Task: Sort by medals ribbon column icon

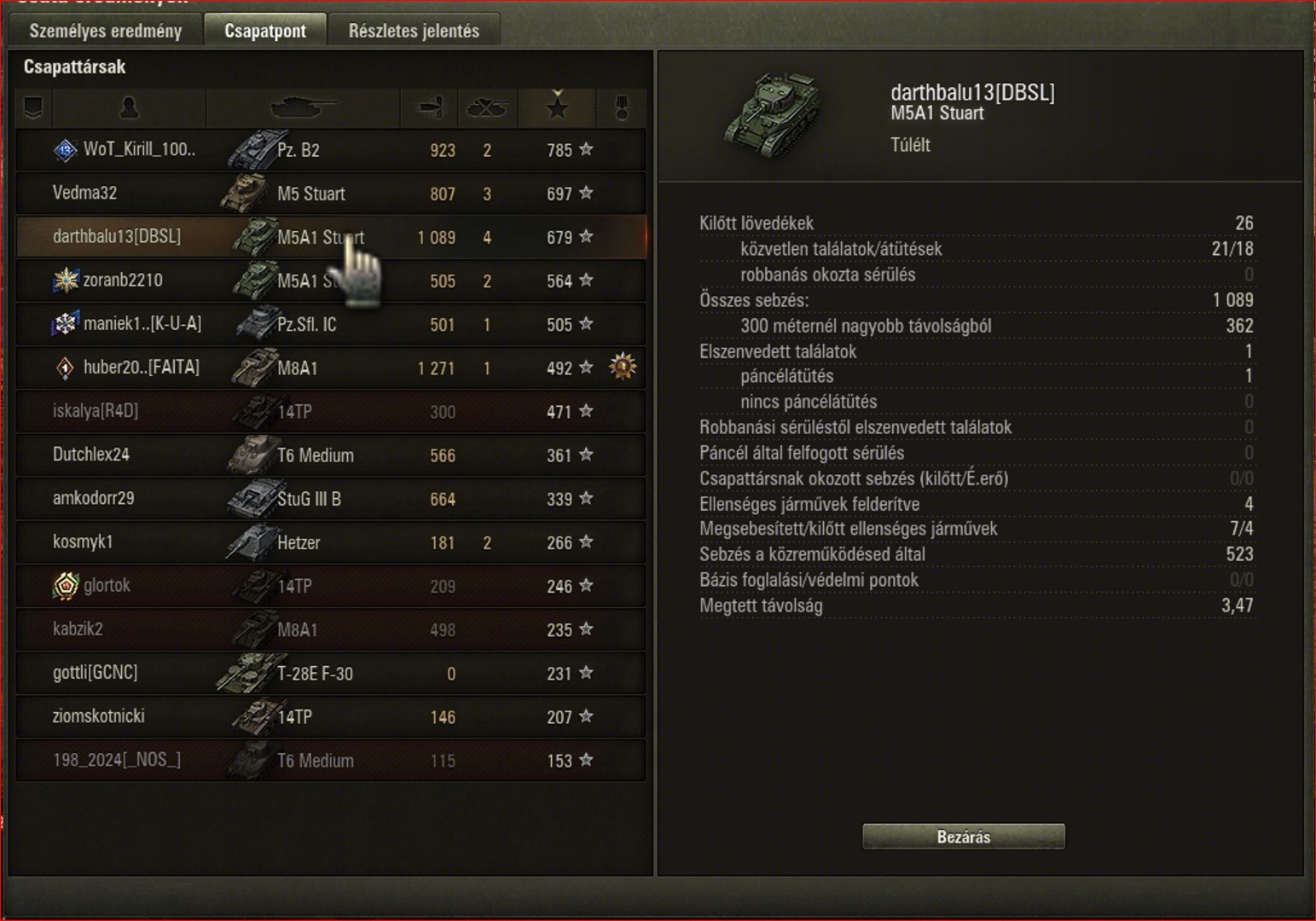Action: 623,107
